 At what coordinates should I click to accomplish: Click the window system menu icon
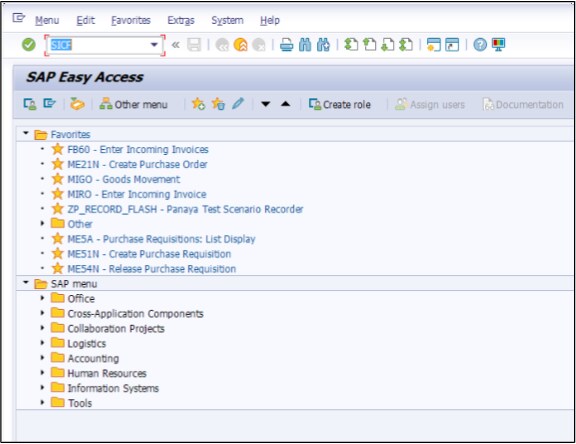coord(18,18)
